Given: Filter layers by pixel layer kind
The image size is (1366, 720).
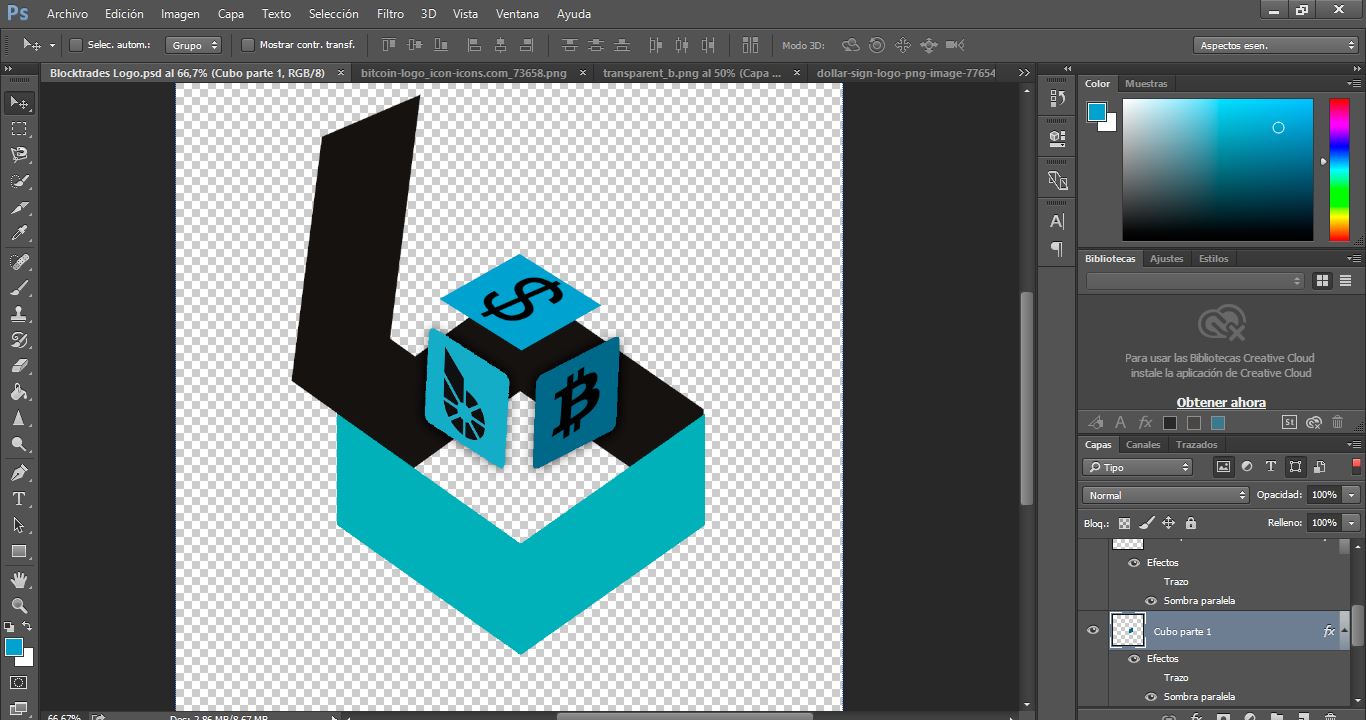Looking at the screenshot, I should click(x=1223, y=467).
